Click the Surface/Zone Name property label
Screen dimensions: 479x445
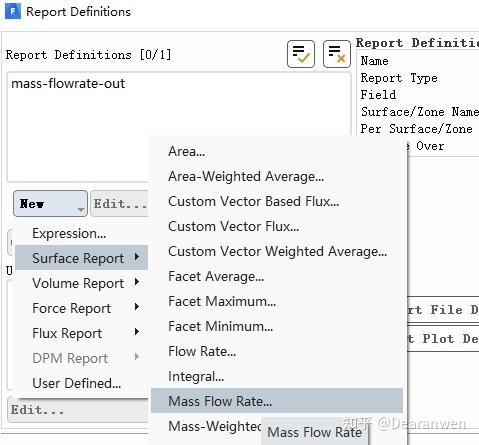click(x=419, y=112)
